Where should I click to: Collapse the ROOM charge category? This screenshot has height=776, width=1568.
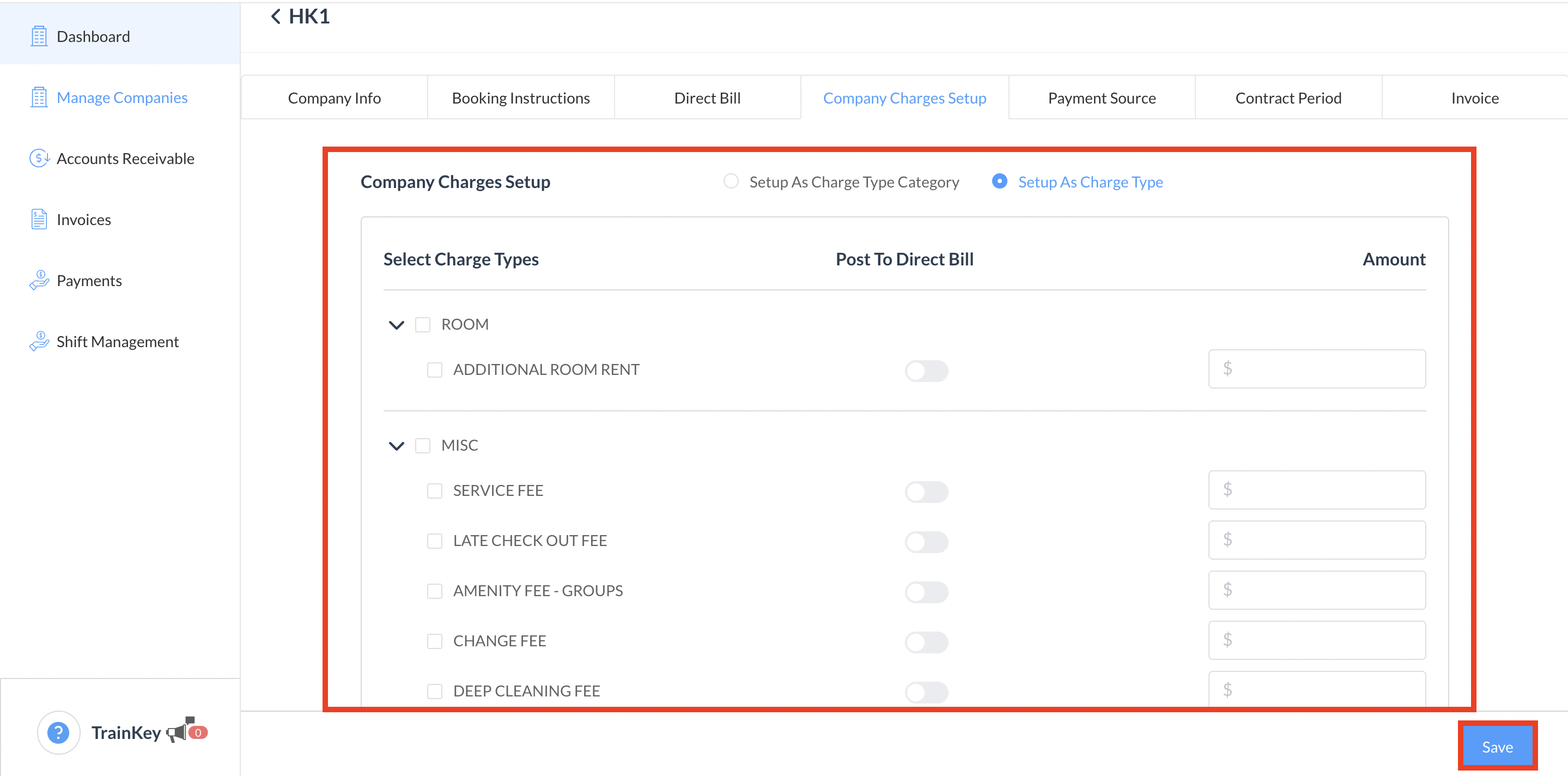click(x=396, y=324)
